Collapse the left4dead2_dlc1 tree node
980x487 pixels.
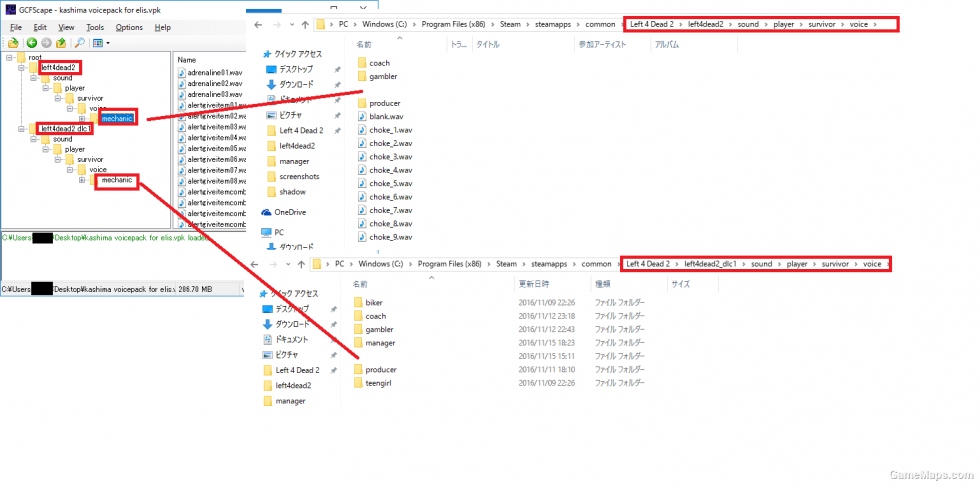point(21,129)
